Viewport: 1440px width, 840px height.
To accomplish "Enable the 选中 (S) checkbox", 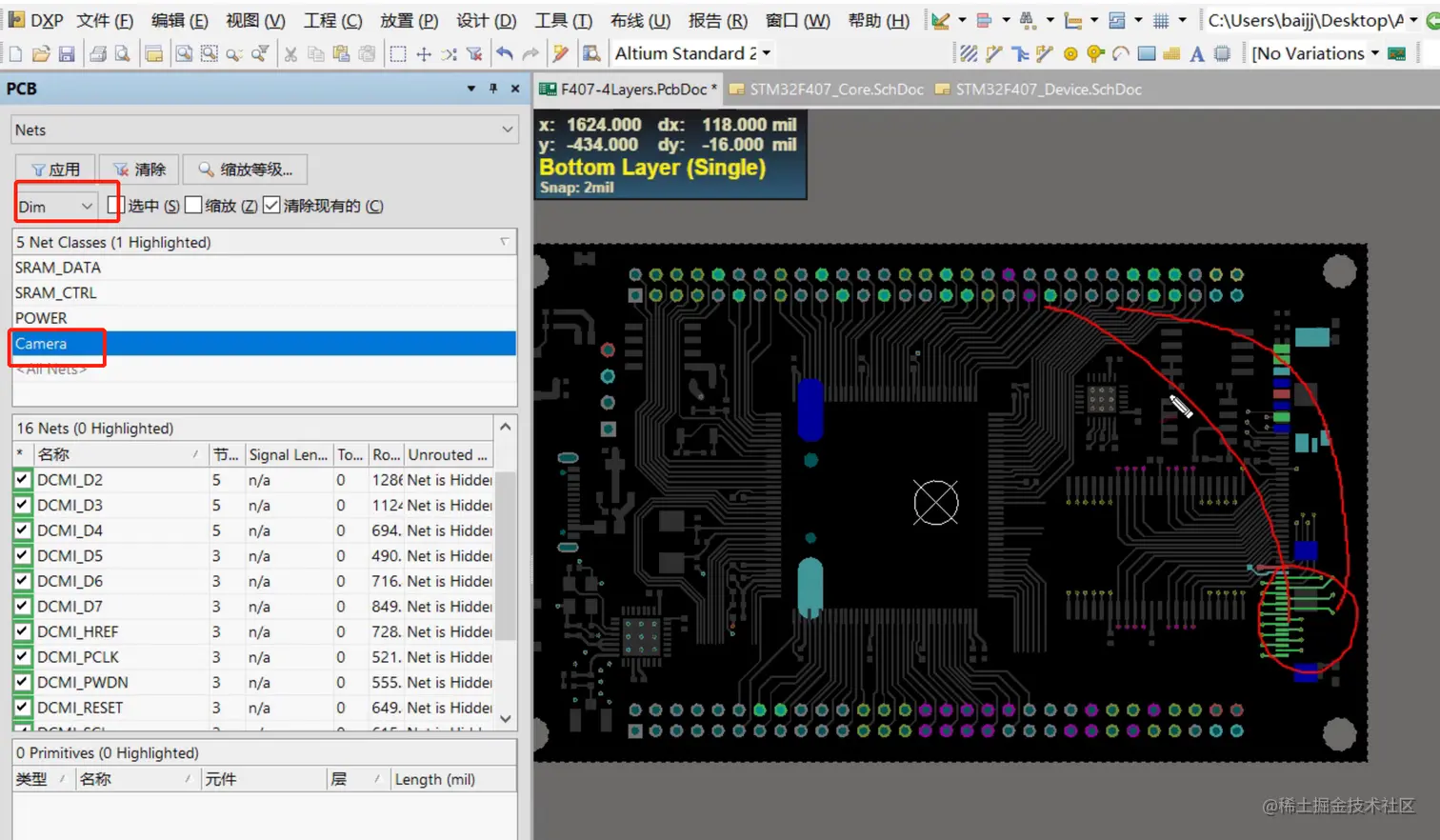I will point(116,206).
